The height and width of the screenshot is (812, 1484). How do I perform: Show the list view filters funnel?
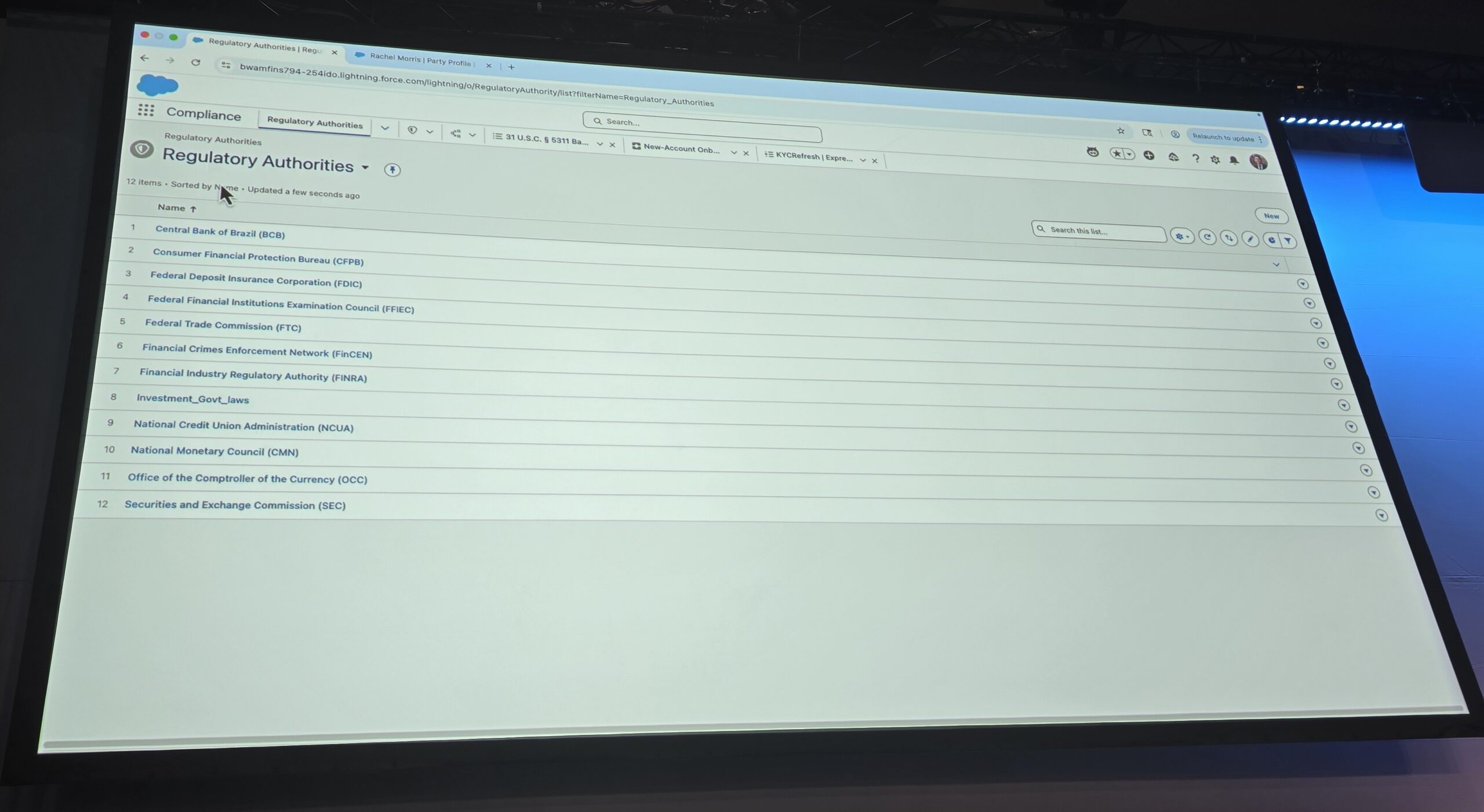[x=1287, y=241]
